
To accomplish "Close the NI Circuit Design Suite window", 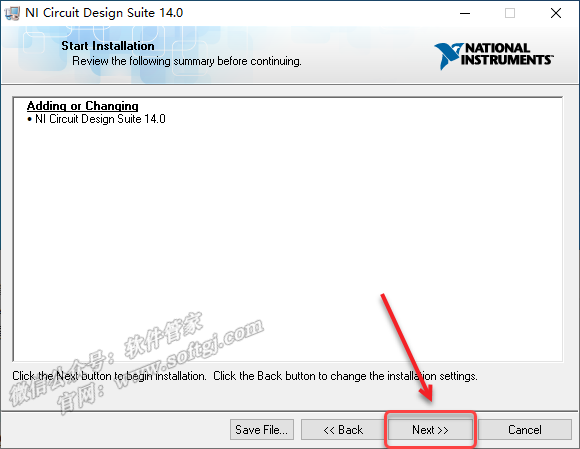I will [x=556, y=13].
